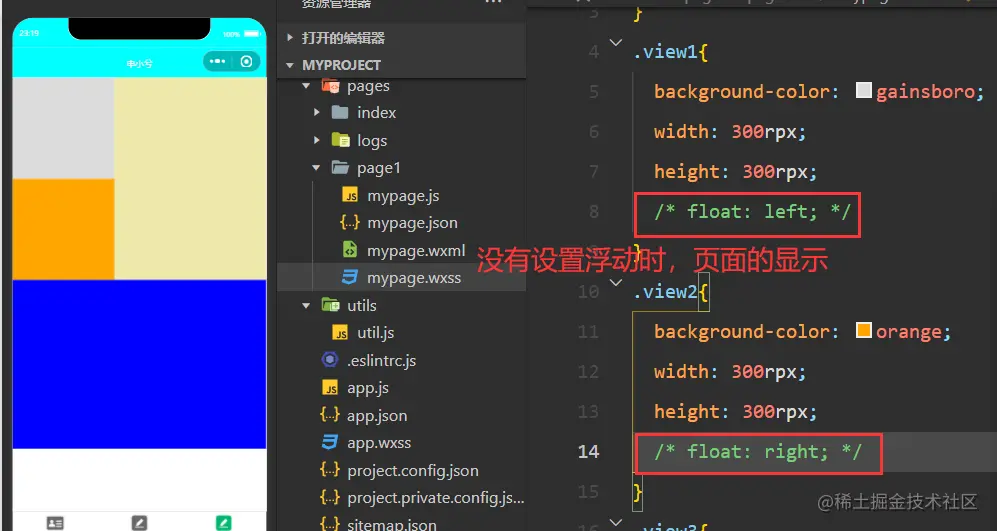Tap the pale yellow block in simulator
Image resolution: width=997 pixels, height=531 pixels.
tap(190, 178)
